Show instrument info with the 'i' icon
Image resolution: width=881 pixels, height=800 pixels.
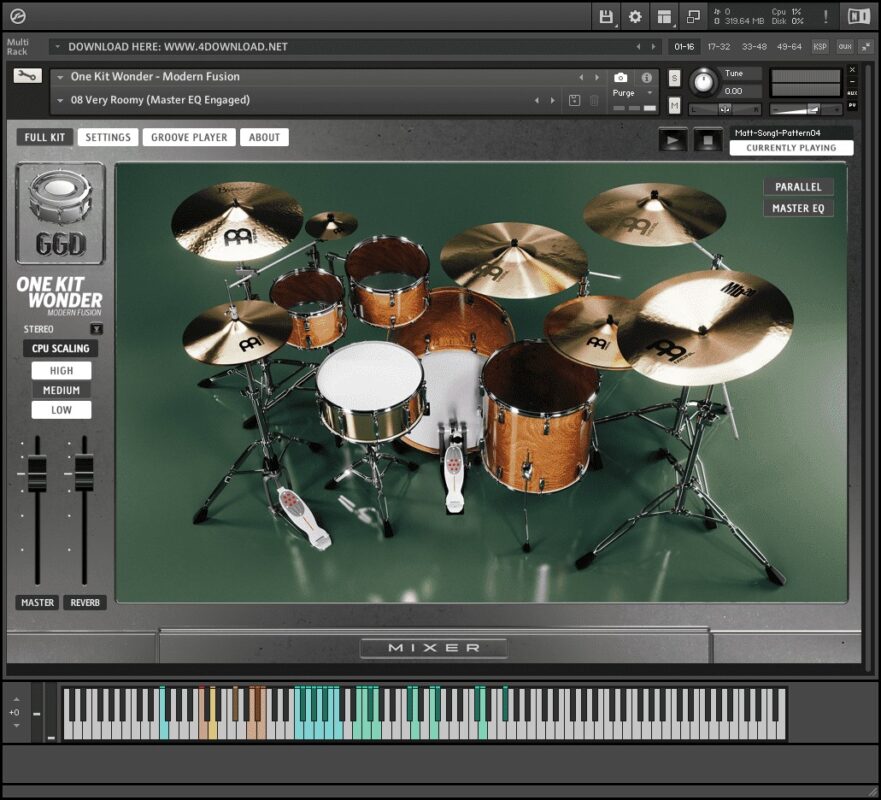(x=647, y=78)
